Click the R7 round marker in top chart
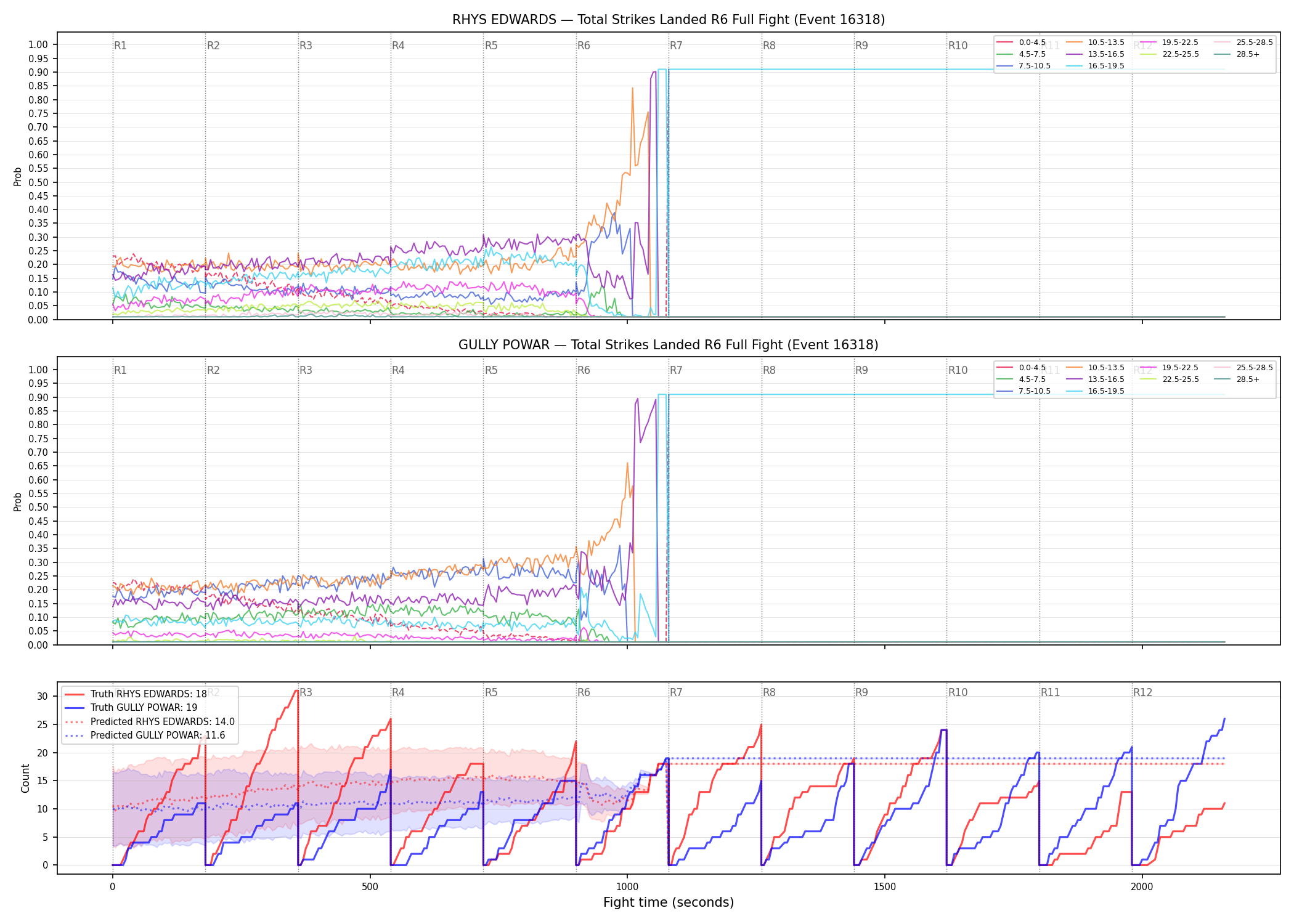Screen dimensions: 1294x924 pos(676,46)
